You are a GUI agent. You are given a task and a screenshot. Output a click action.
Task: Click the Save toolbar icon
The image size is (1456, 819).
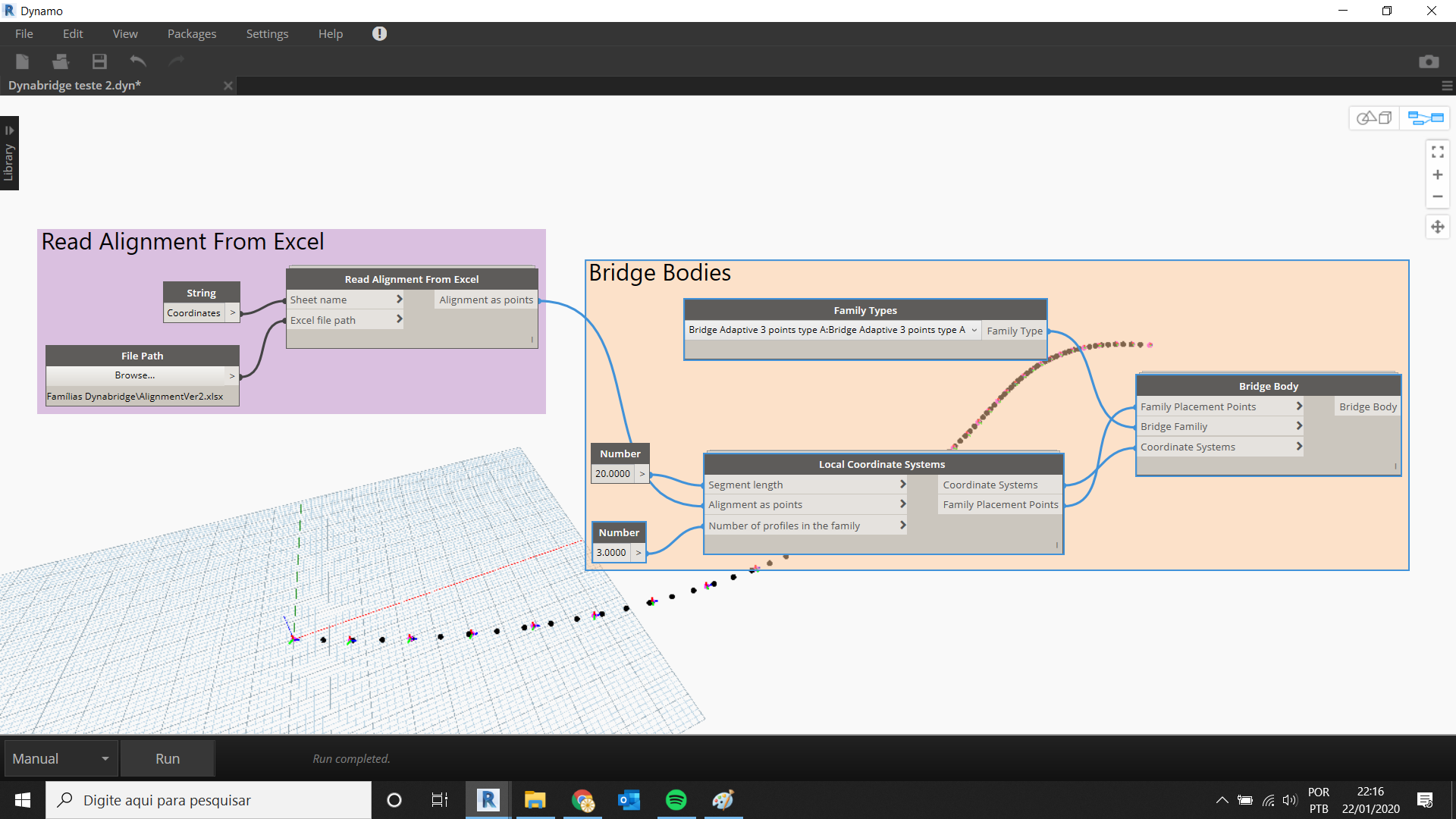click(x=99, y=61)
